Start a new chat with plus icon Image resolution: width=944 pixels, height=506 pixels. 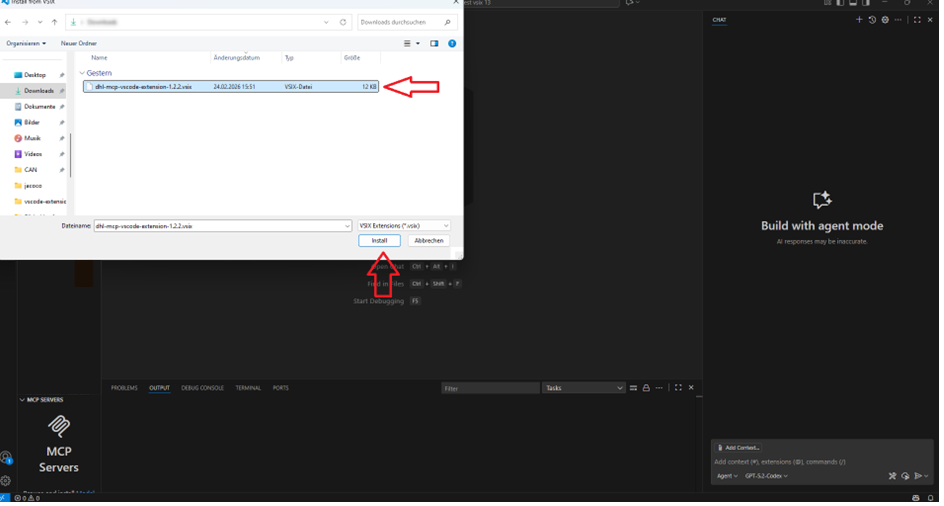tap(859, 20)
